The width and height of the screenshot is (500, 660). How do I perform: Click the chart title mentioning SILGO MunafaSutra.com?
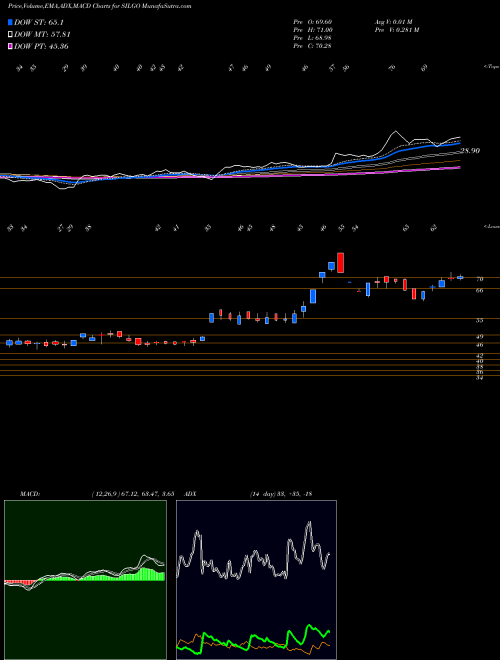(x=100, y=6)
